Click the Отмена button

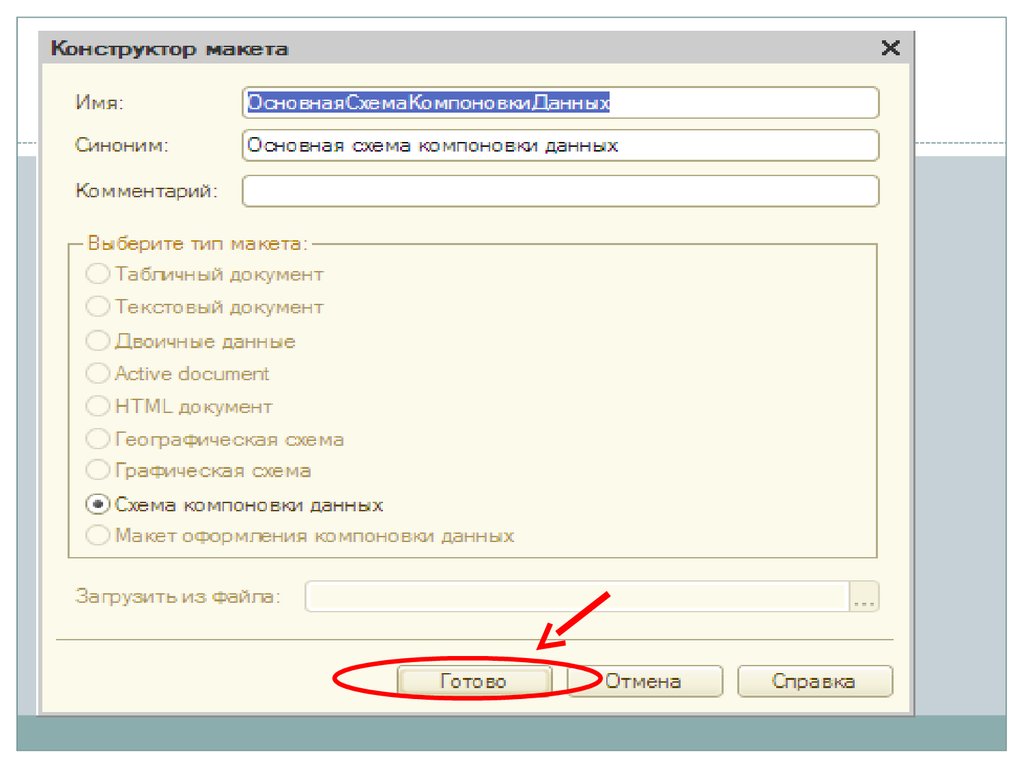[645, 681]
